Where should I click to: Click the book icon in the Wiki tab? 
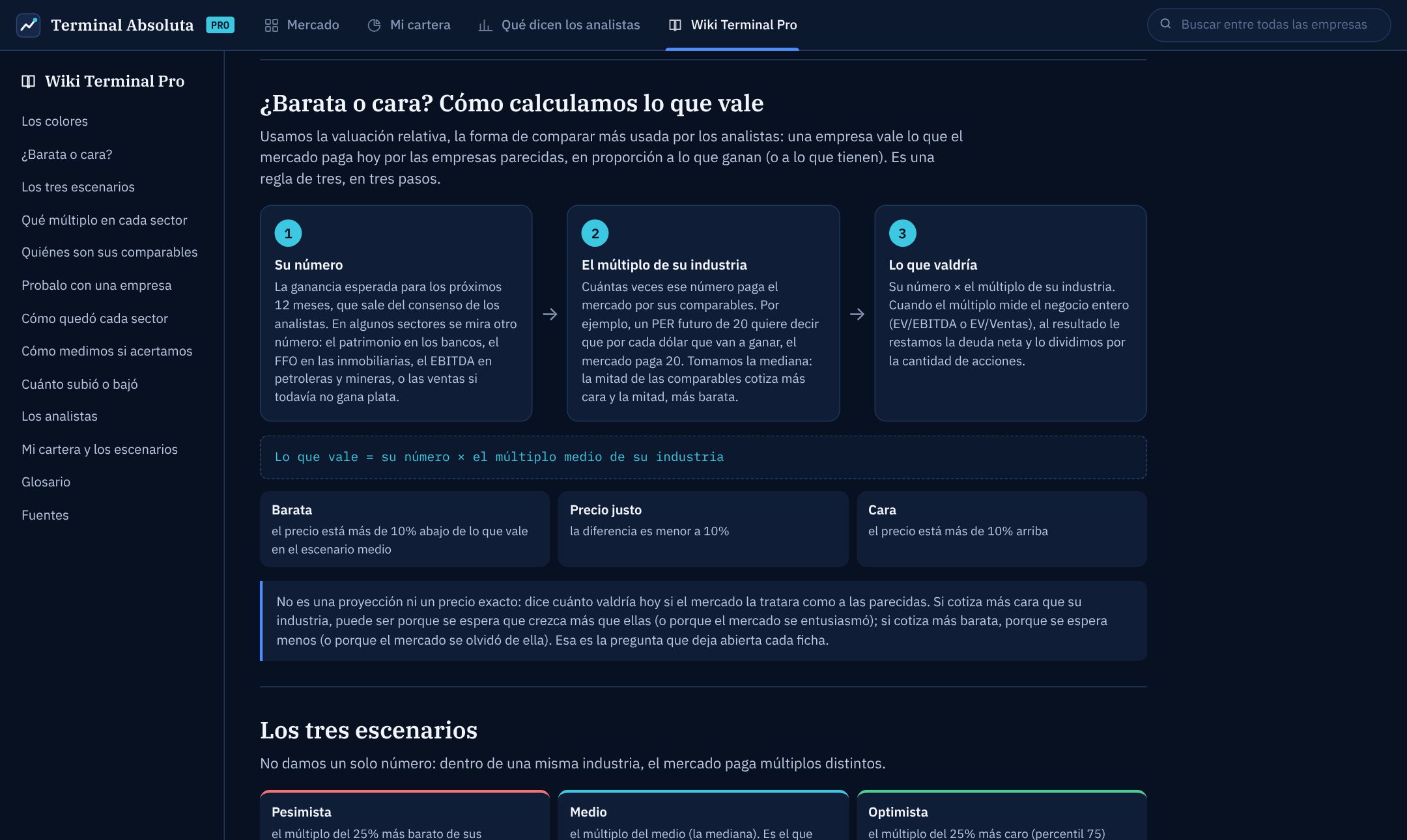[675, 25]
